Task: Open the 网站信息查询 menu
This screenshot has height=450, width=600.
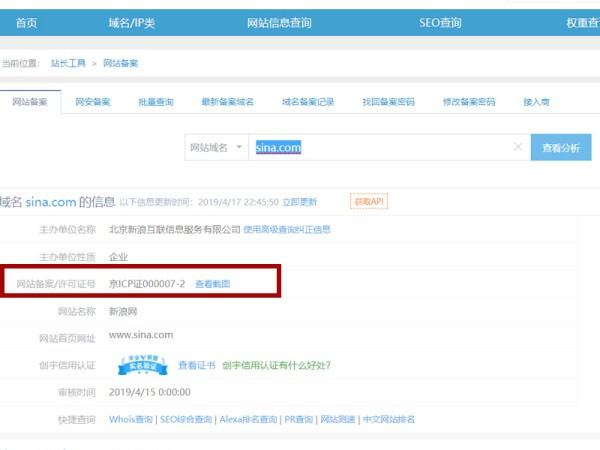Action: 279,23
